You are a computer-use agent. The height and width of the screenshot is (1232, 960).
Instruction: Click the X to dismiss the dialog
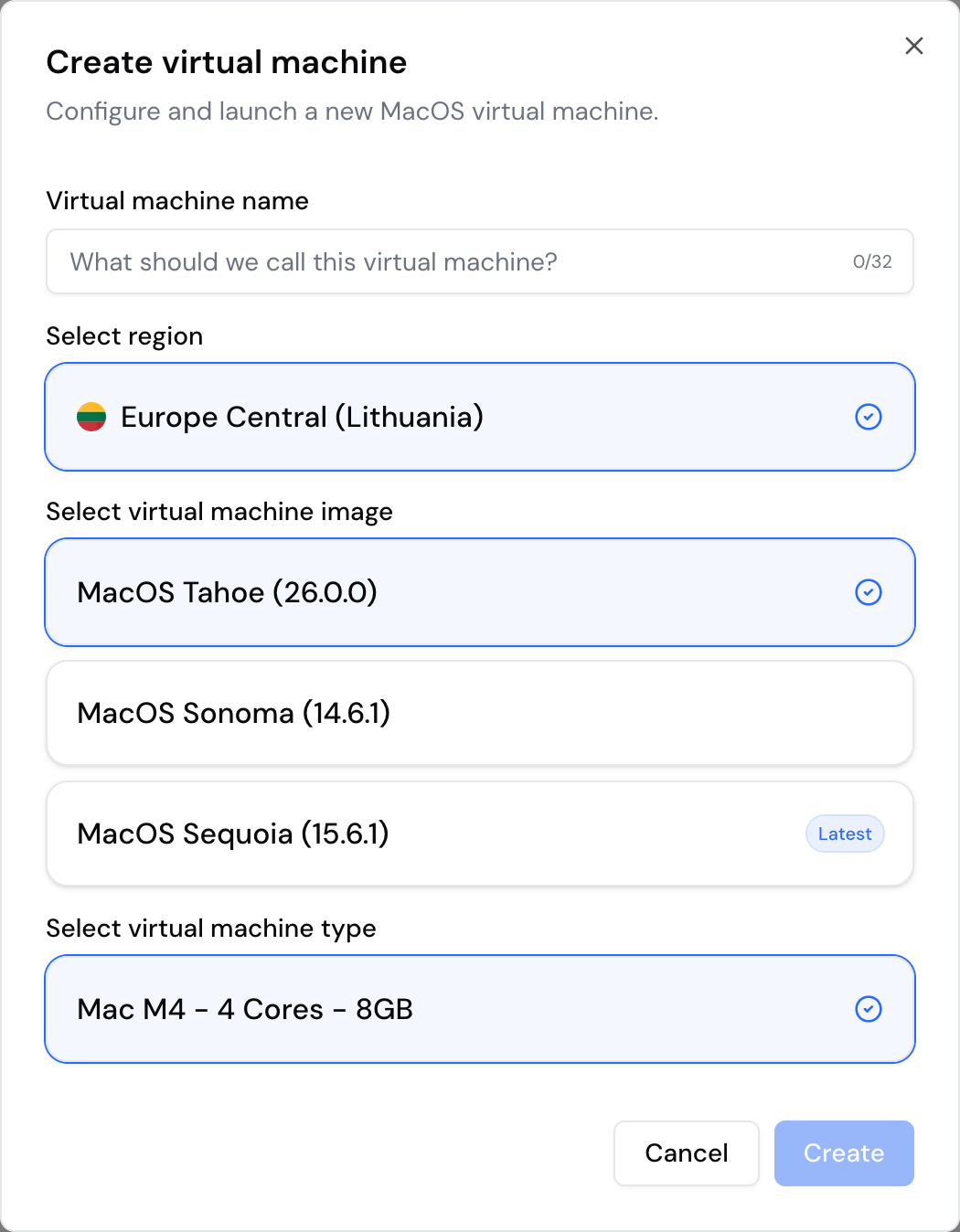tap(913, 45)
